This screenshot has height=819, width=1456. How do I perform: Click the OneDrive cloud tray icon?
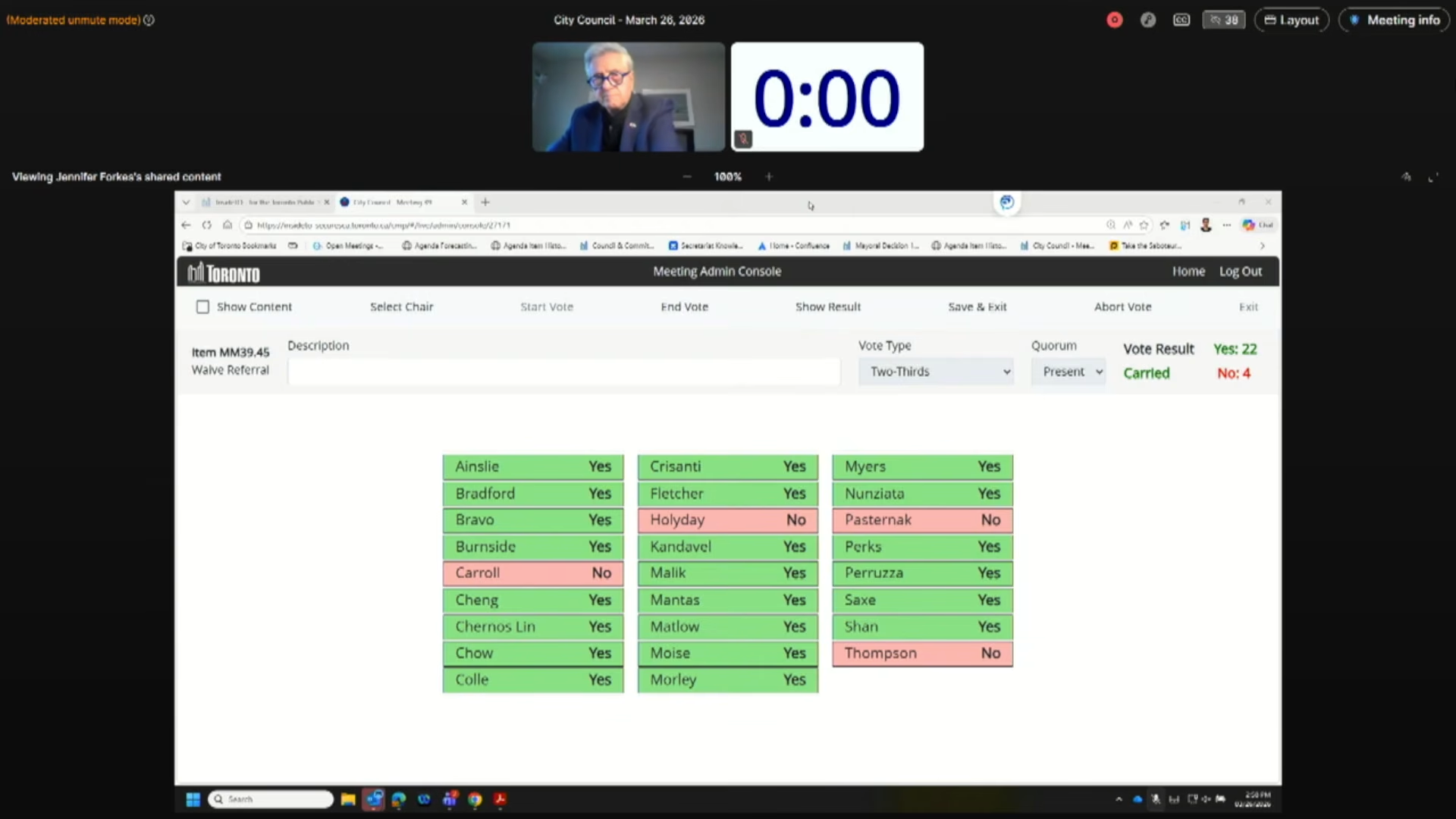pyautogui.click(x=1137, y=799)
